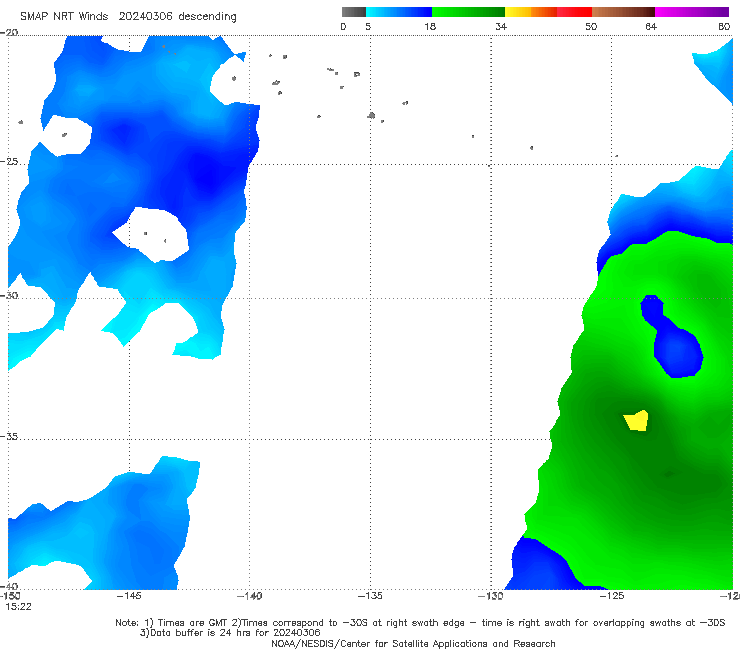Click the title text 'SMAP NRT Winds 20240306 descending'
Viewport: 740px width, 650px height.
point(128,17)
